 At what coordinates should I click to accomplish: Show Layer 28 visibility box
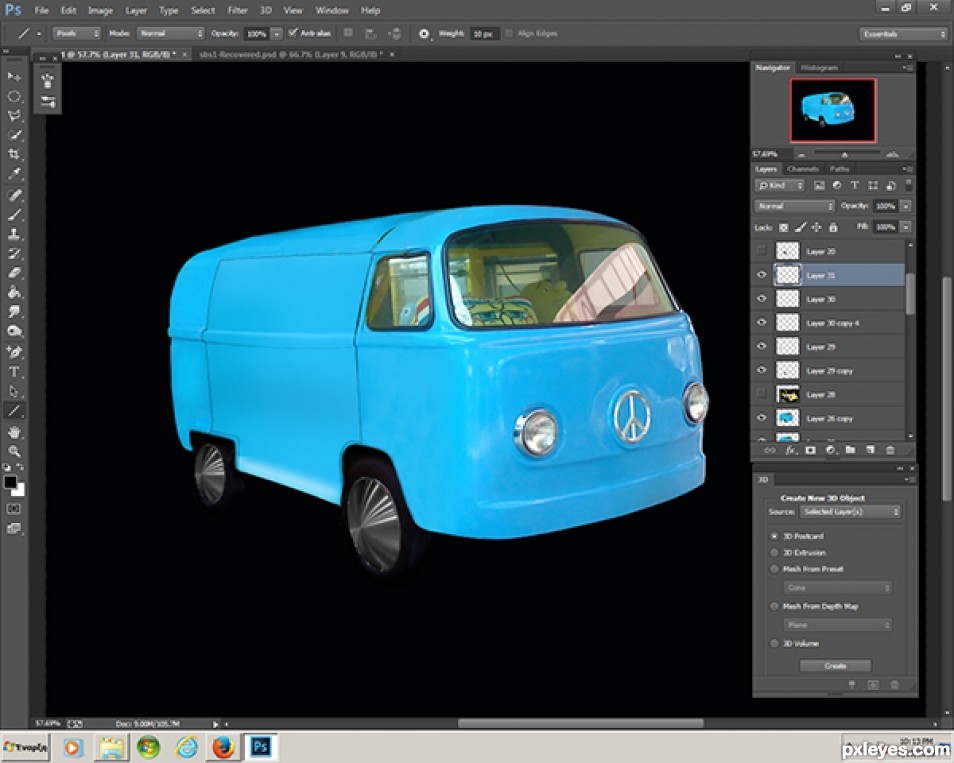[x=761, y=394]
